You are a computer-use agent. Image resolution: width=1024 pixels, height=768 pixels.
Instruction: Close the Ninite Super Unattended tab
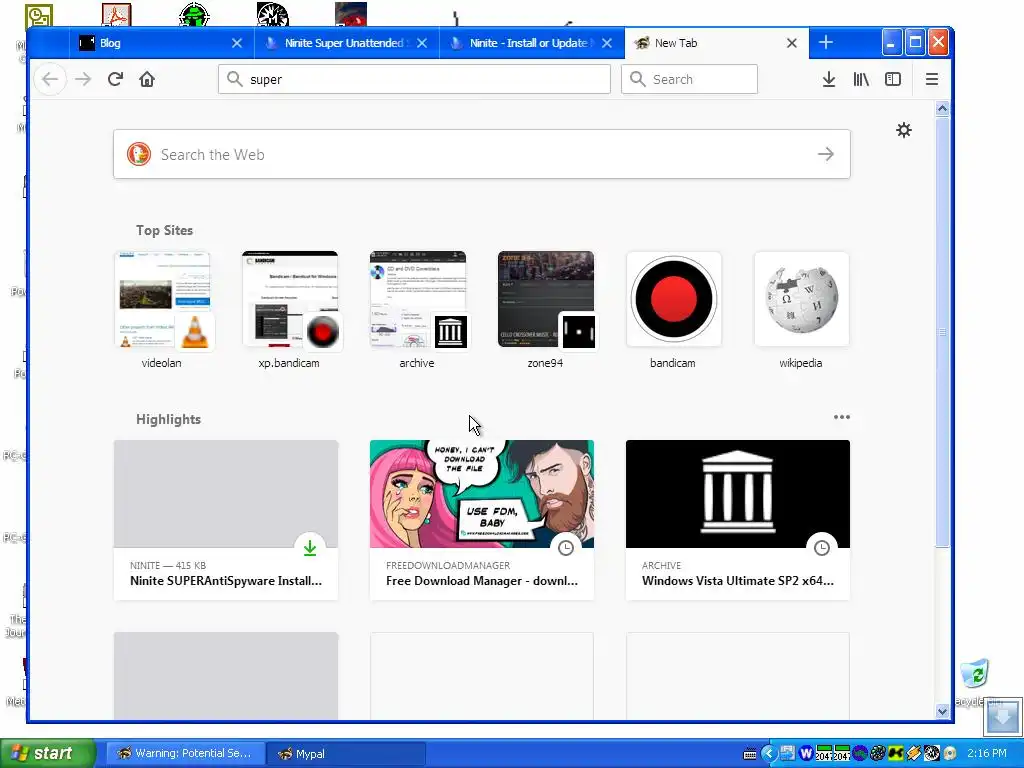422,43
